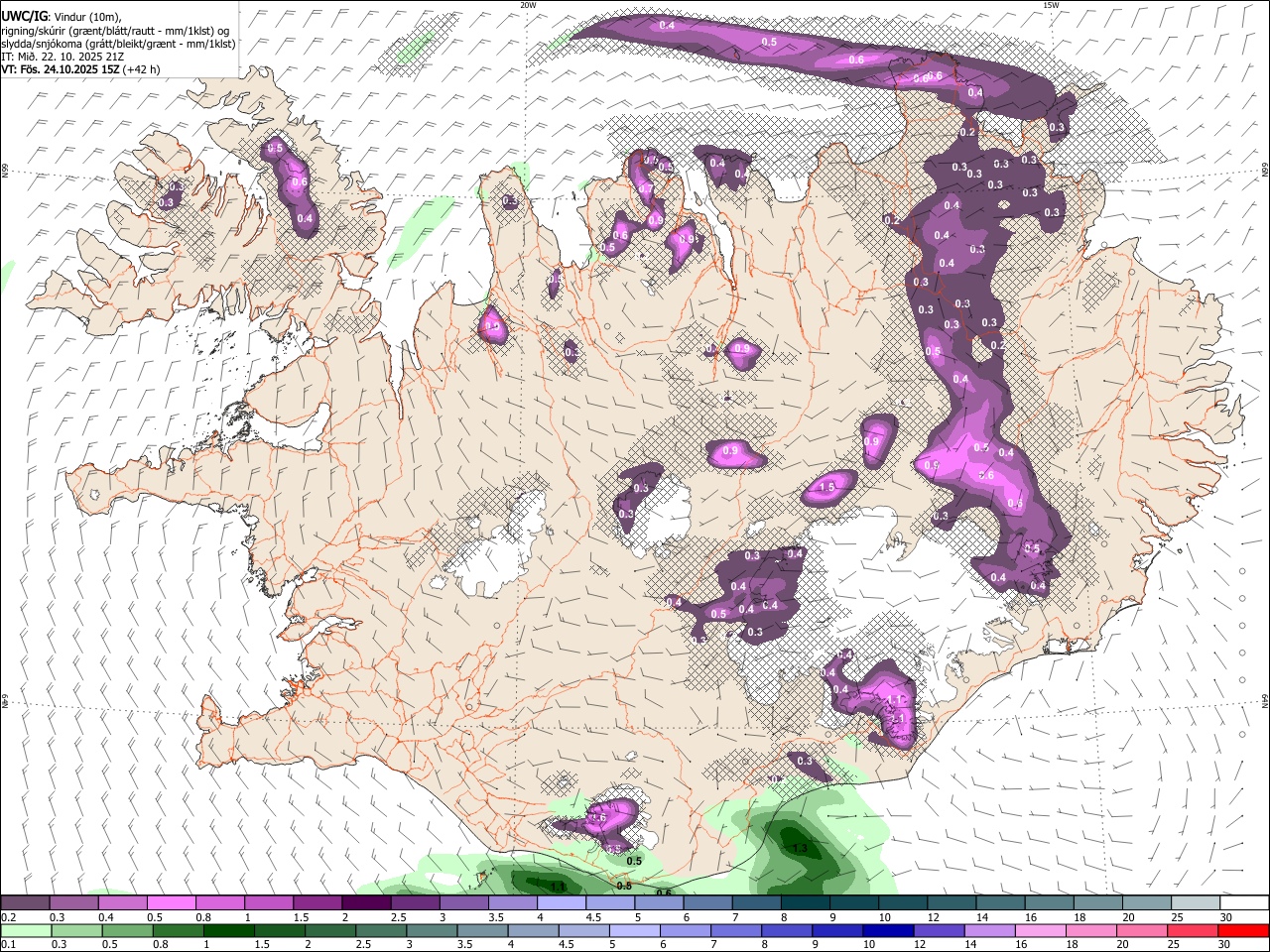
Task: Pick the navy rain scale swatch between 10 and 12
Action: pos(890,930)
